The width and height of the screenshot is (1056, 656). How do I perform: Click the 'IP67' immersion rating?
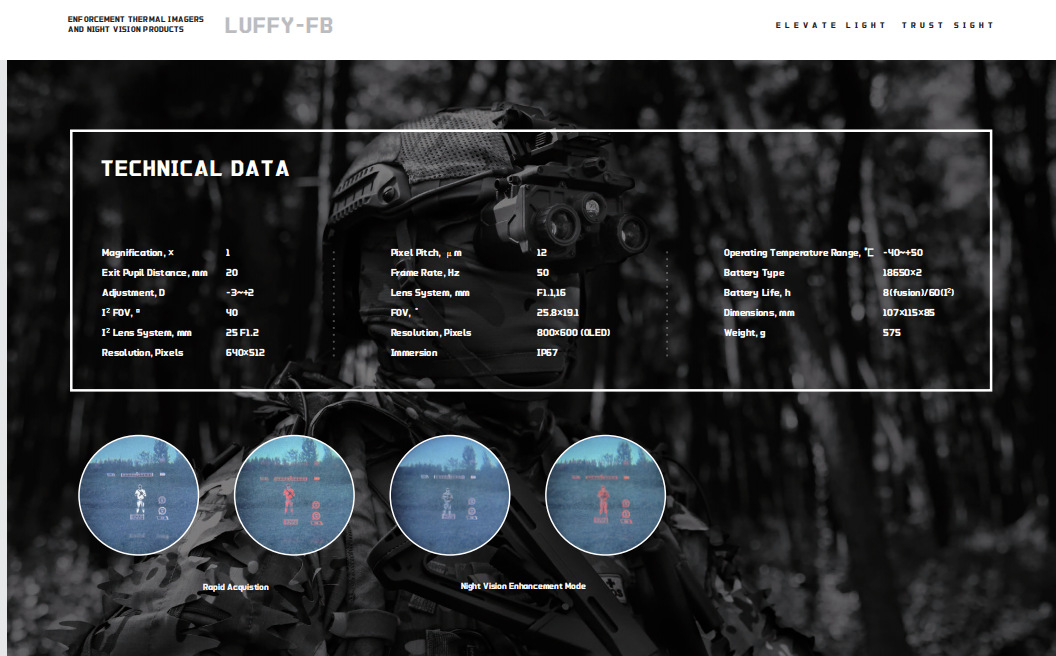point(547,352)
